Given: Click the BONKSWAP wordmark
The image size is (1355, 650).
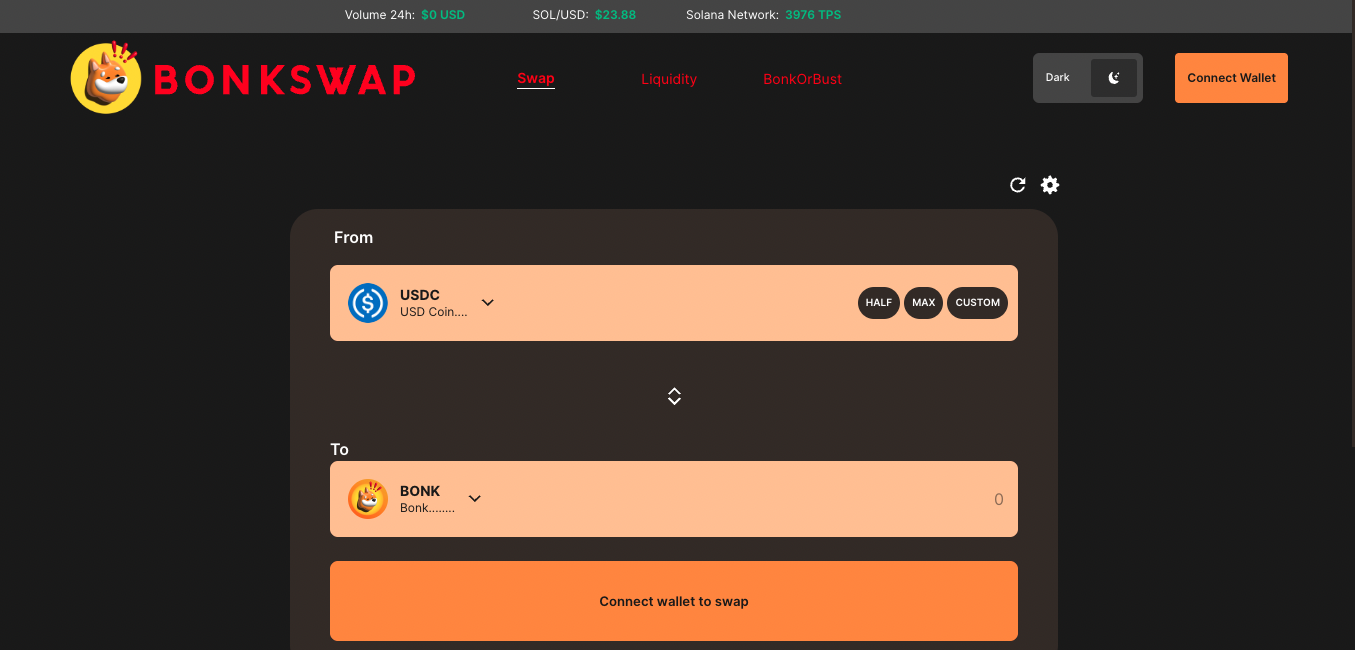Looking at the screenshot, I should (285, 79).
